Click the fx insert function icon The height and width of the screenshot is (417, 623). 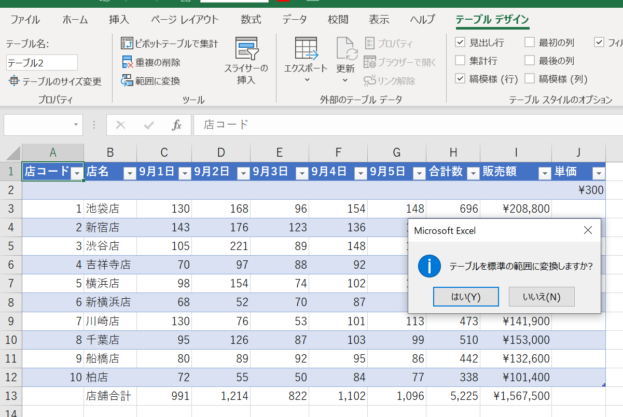click(176, 125)
